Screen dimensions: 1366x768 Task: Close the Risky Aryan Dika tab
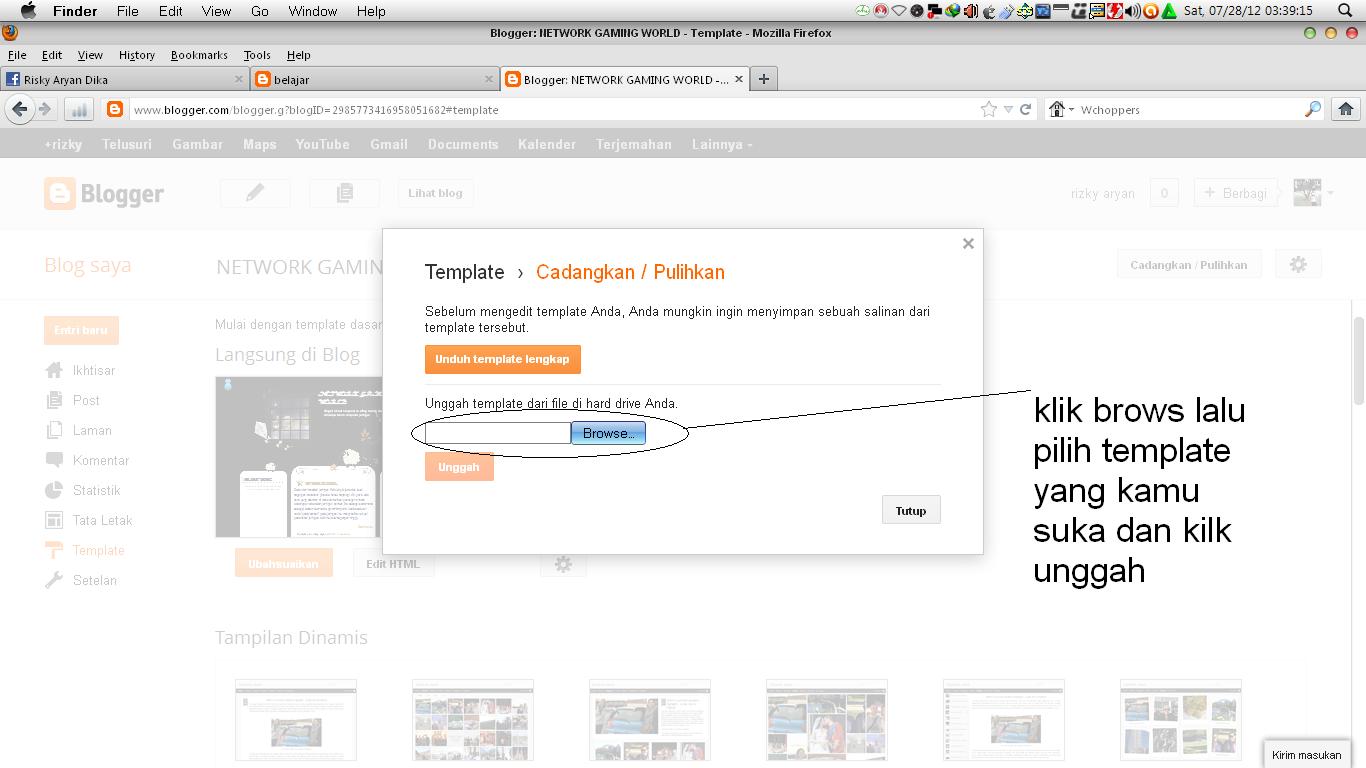pyautogui.click(x=239, y=79)
